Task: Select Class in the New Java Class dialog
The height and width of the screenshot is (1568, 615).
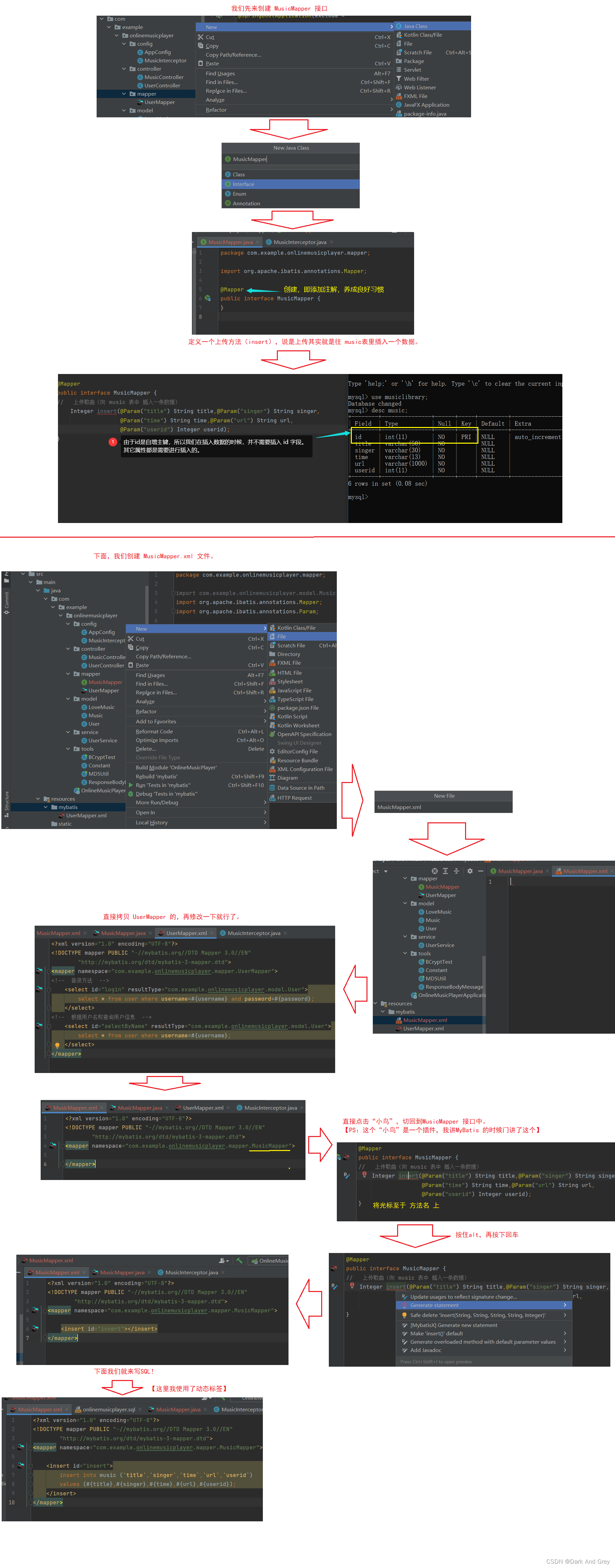Action: pos(291,175)
